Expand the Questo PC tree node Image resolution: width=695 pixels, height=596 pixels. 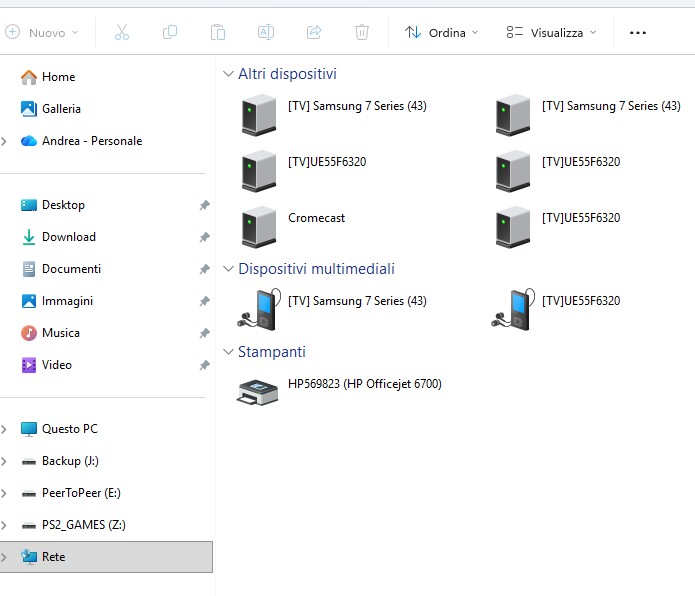click(4, 429)
